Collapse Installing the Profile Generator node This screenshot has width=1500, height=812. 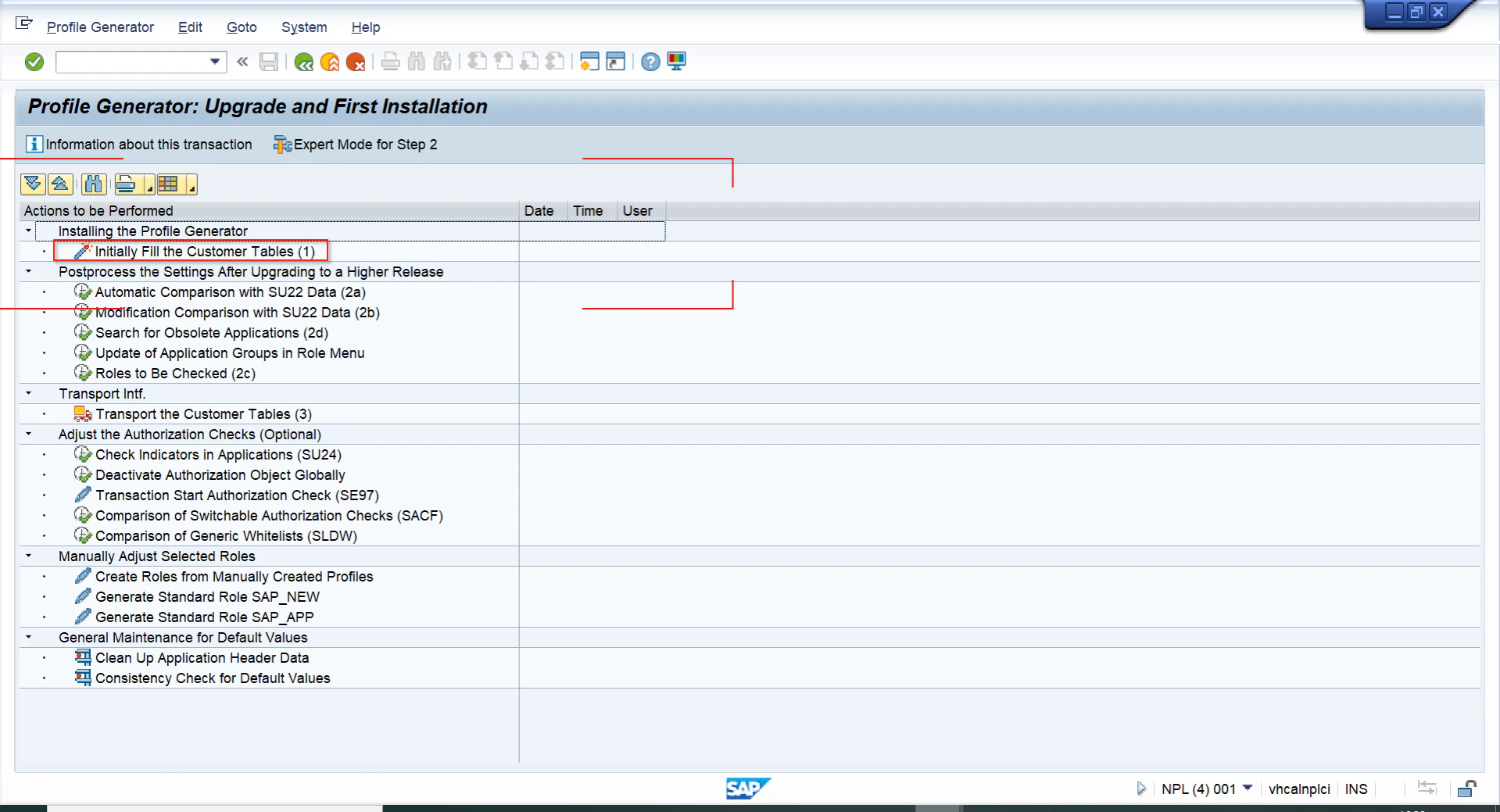pyautogui.click(x=29, y=231)
